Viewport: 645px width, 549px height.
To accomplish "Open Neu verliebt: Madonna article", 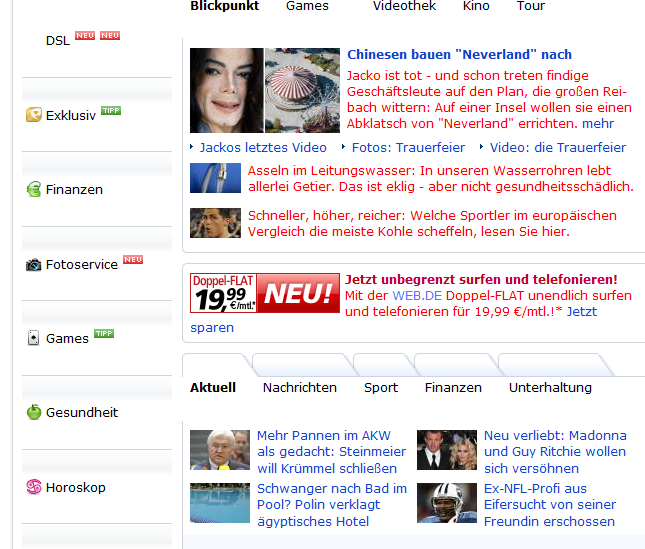I will (x=555, y=452).
